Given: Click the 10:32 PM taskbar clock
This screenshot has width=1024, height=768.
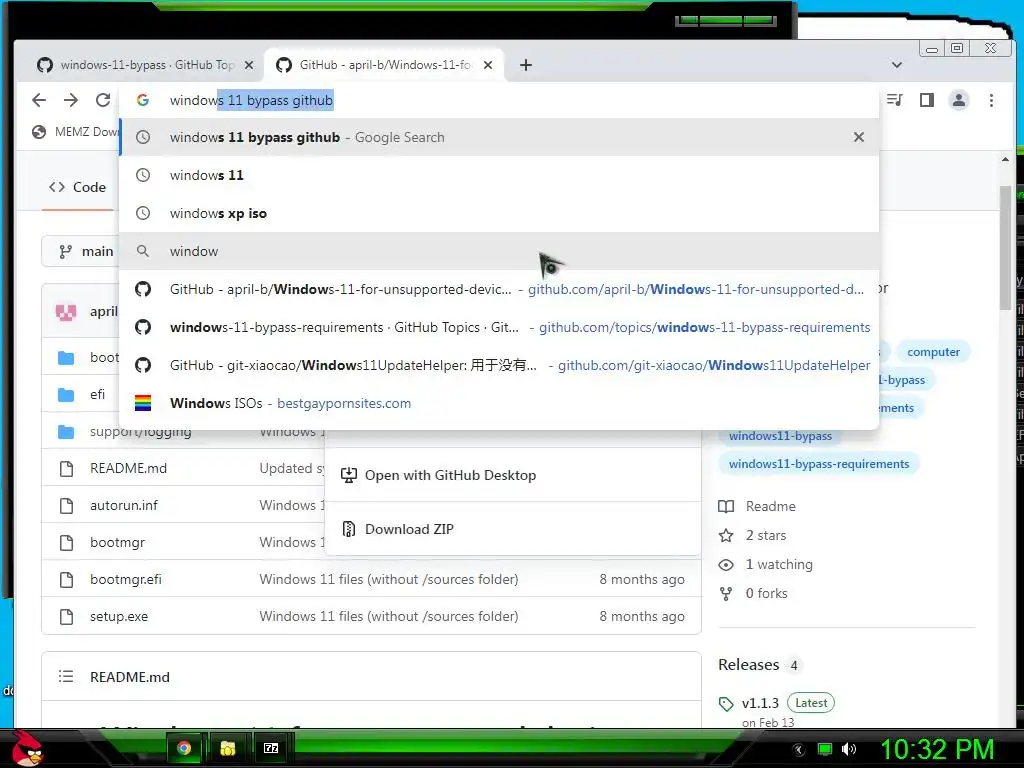Looking at the screenshot, I should pyautogui.click(x=937, y=749).
